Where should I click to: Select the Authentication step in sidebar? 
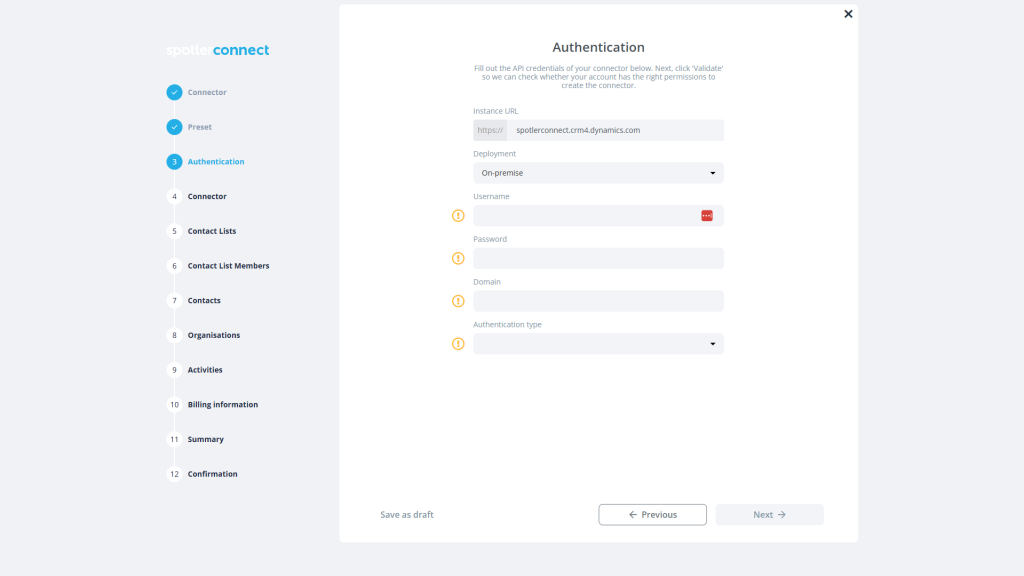[216, 161]
